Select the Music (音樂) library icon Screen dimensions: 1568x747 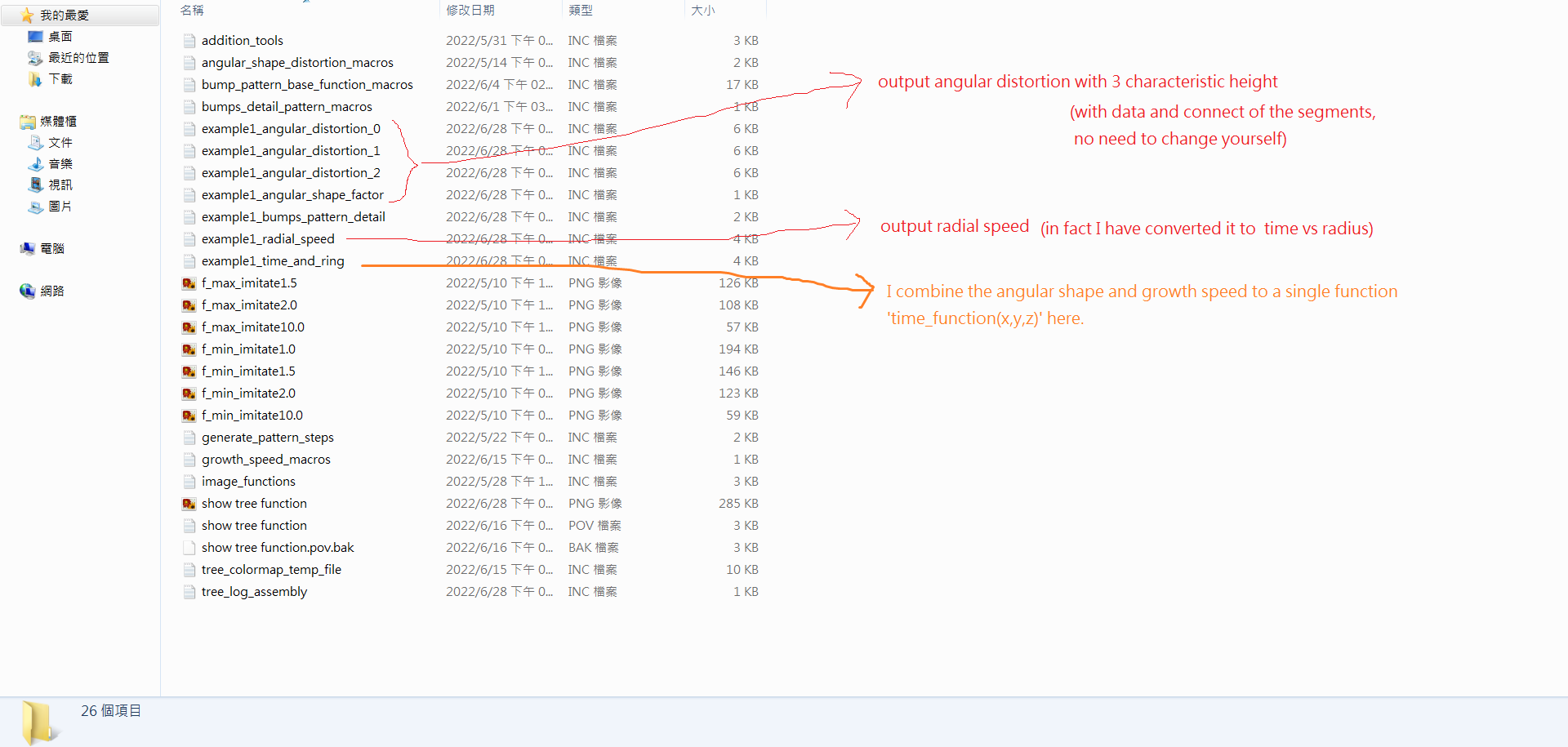click(x=36, y=164)
